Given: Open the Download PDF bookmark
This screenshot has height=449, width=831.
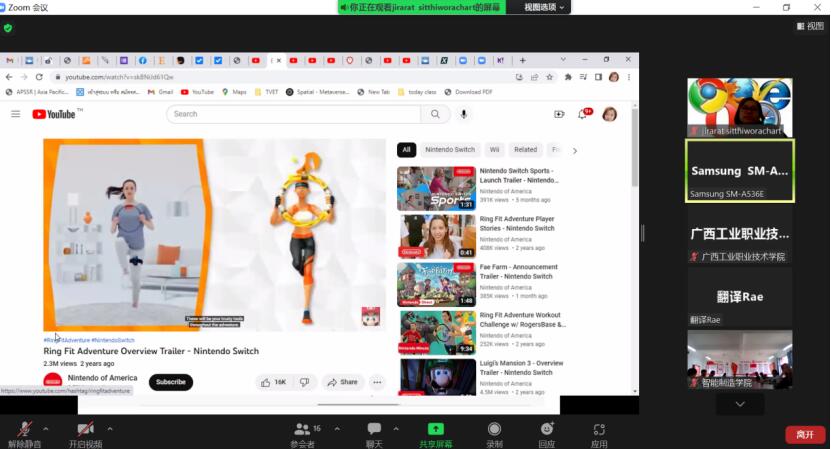Looking at the screenshot, I should coord(468,92).
